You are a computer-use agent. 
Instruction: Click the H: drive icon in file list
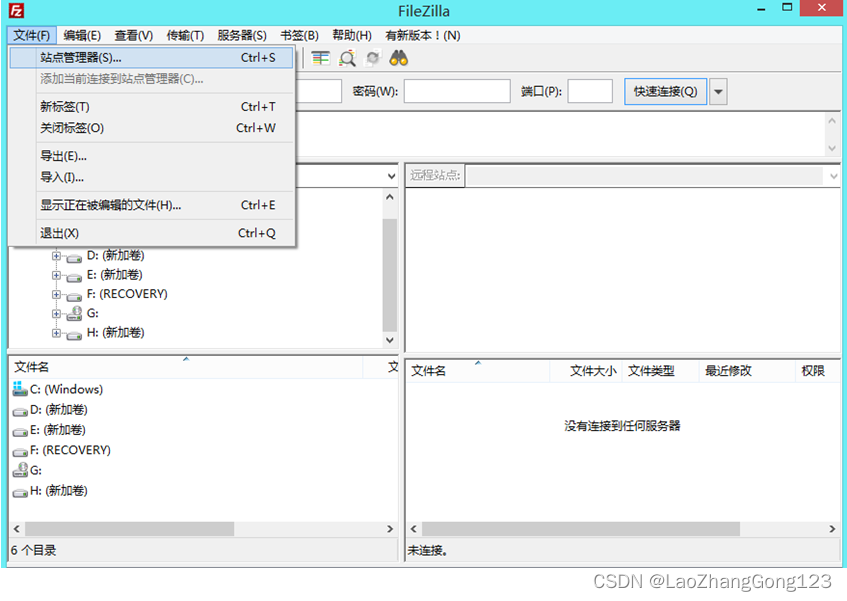[x=20, y=492]
